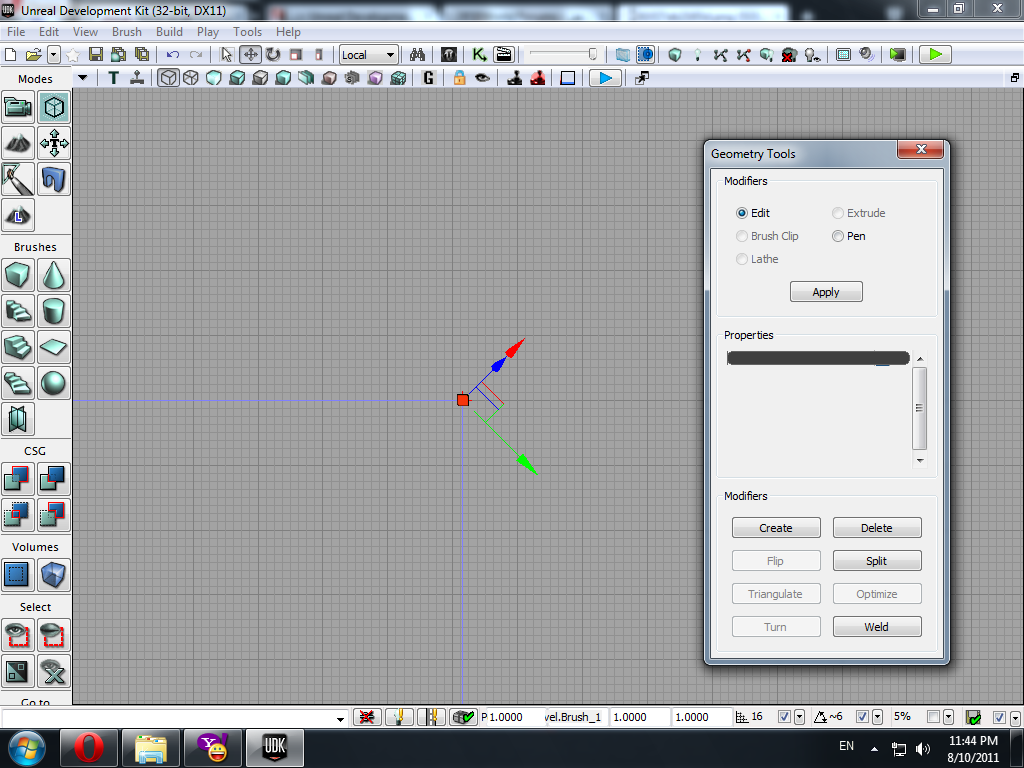1024x768 pixels.
Task: Pick the Sheet builder brush
Action: click(x=54, y=347)
